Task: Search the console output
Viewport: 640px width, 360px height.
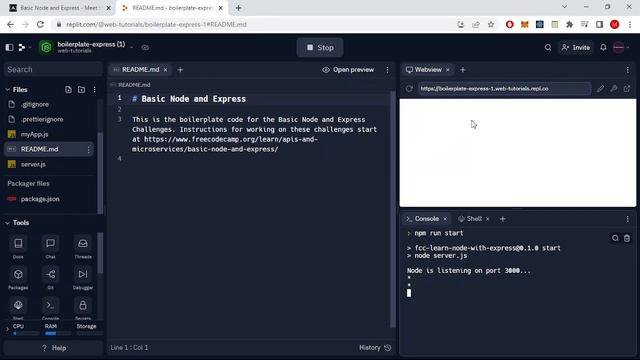Action: pyautogui.click(x=615, y=238)
